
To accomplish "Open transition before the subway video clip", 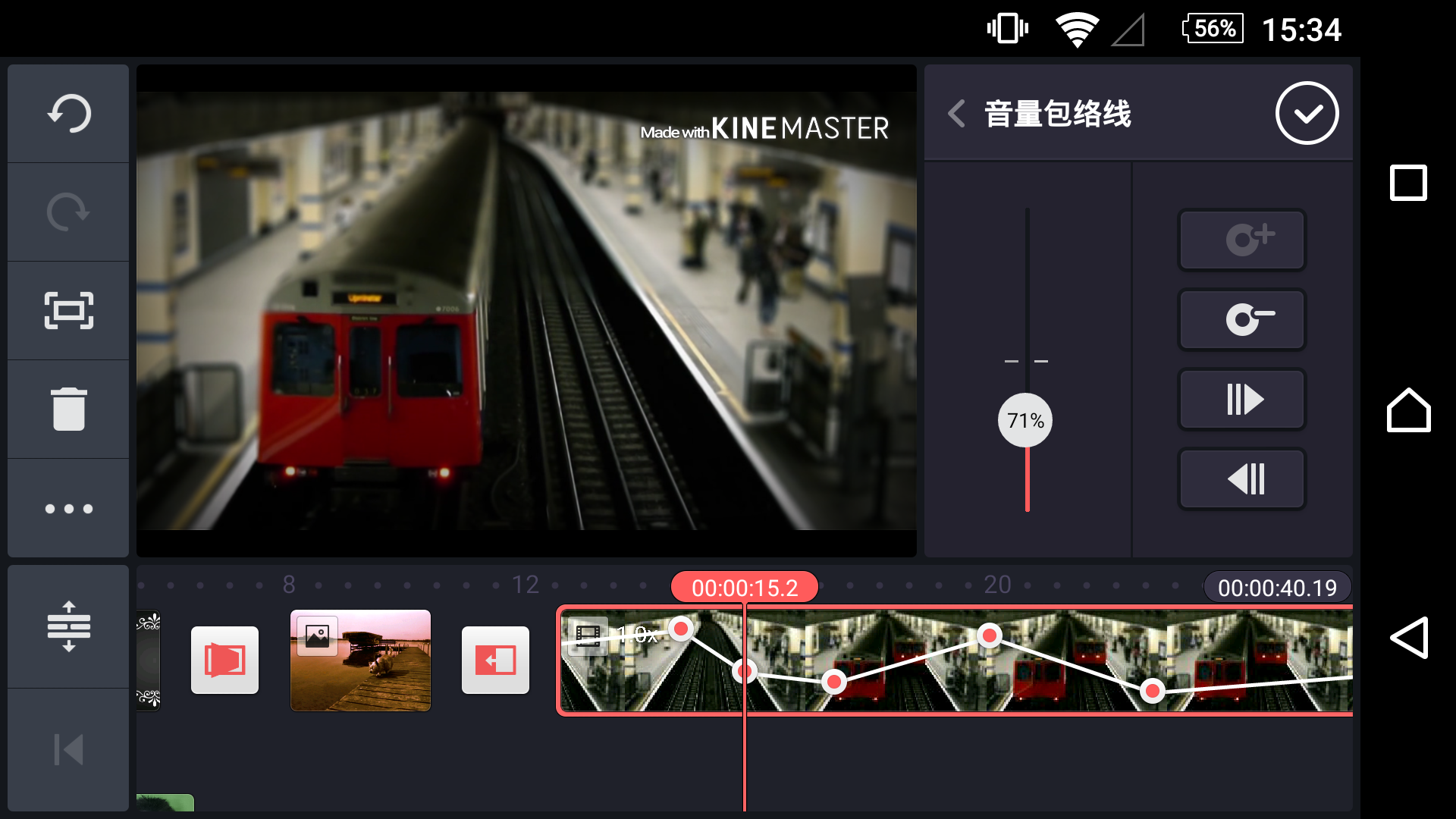I will tap(495, 660).
